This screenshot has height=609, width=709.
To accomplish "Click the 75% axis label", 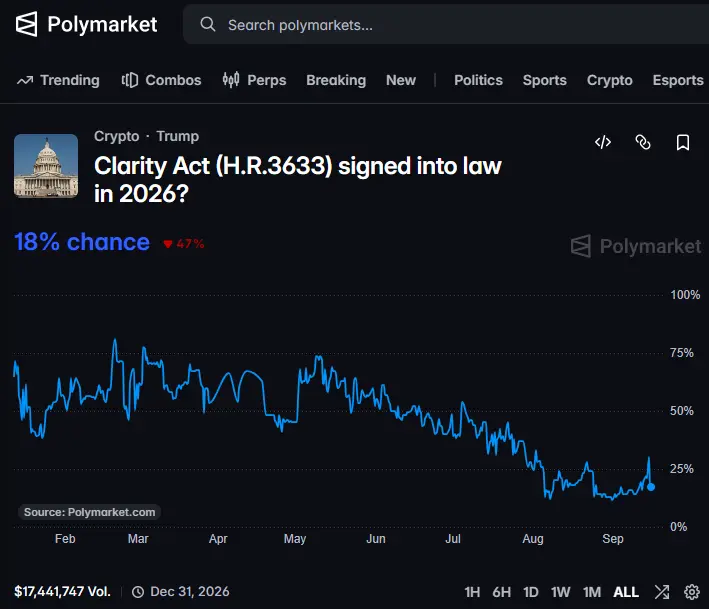I will tap(682, 353).
